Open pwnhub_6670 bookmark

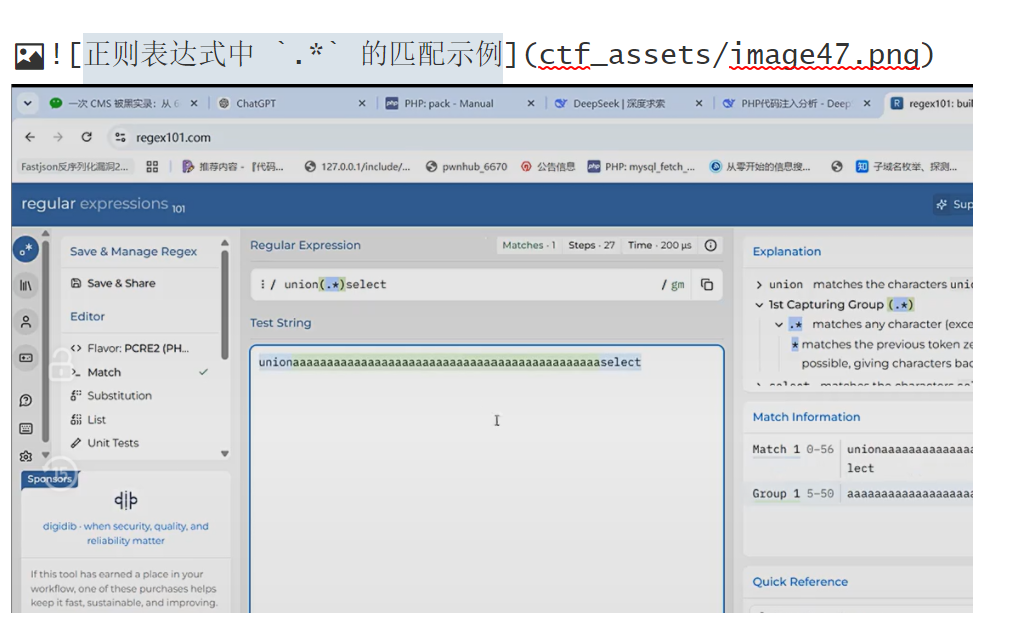(466, 167)
